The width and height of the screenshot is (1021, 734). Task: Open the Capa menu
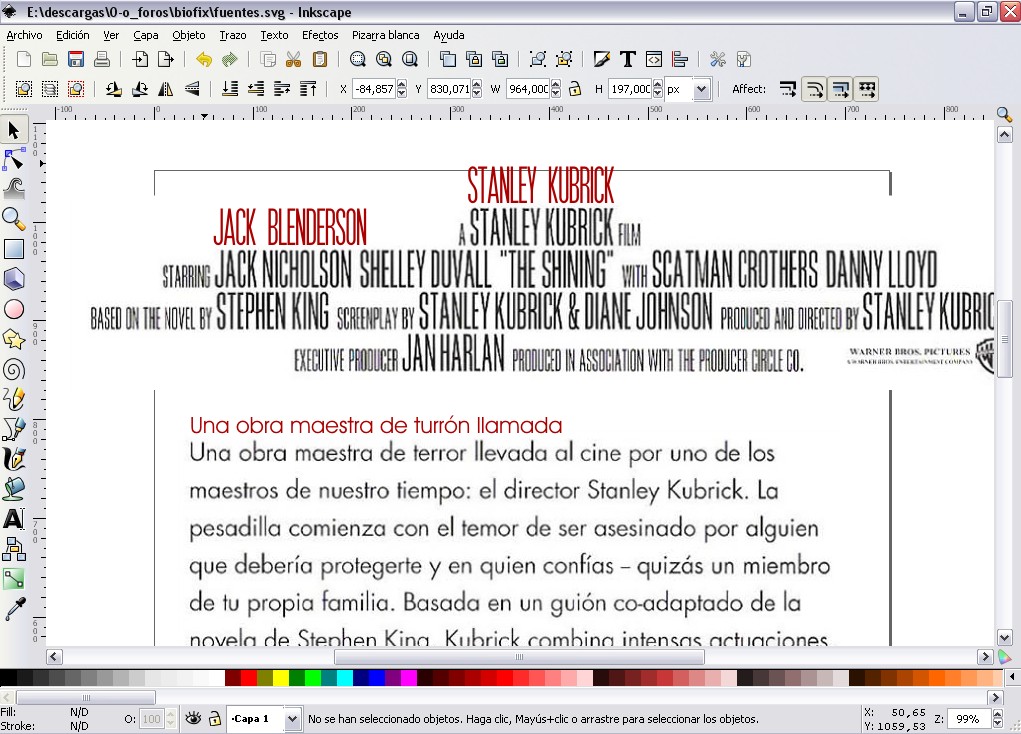146,35
